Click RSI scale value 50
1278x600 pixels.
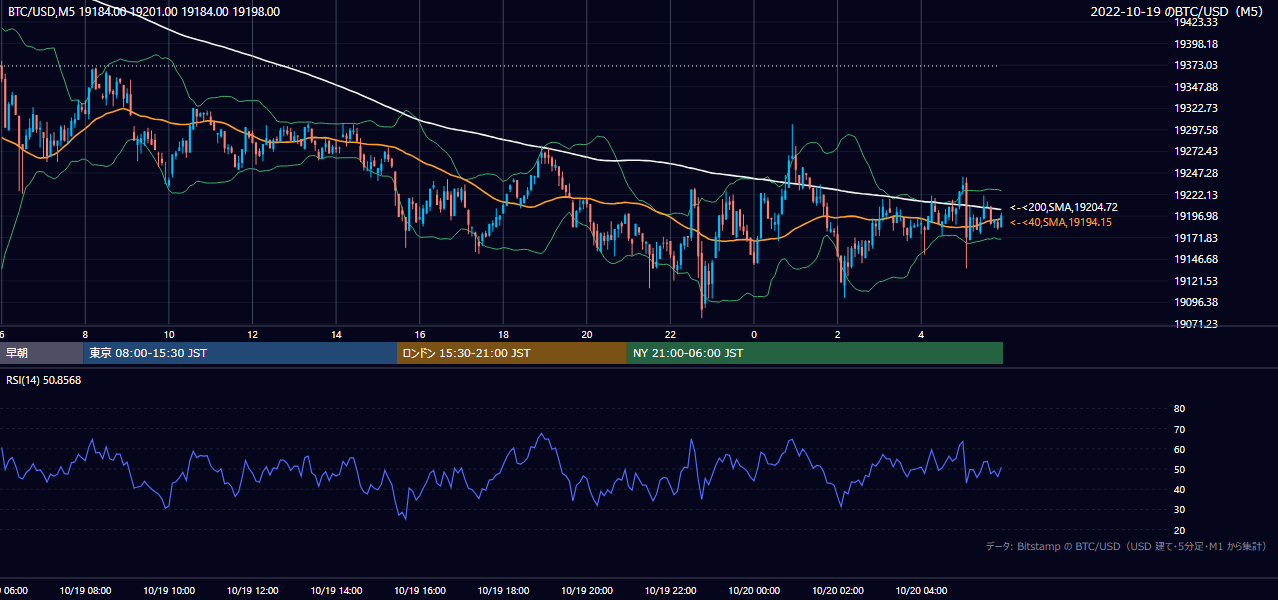tap(1179, 469)
